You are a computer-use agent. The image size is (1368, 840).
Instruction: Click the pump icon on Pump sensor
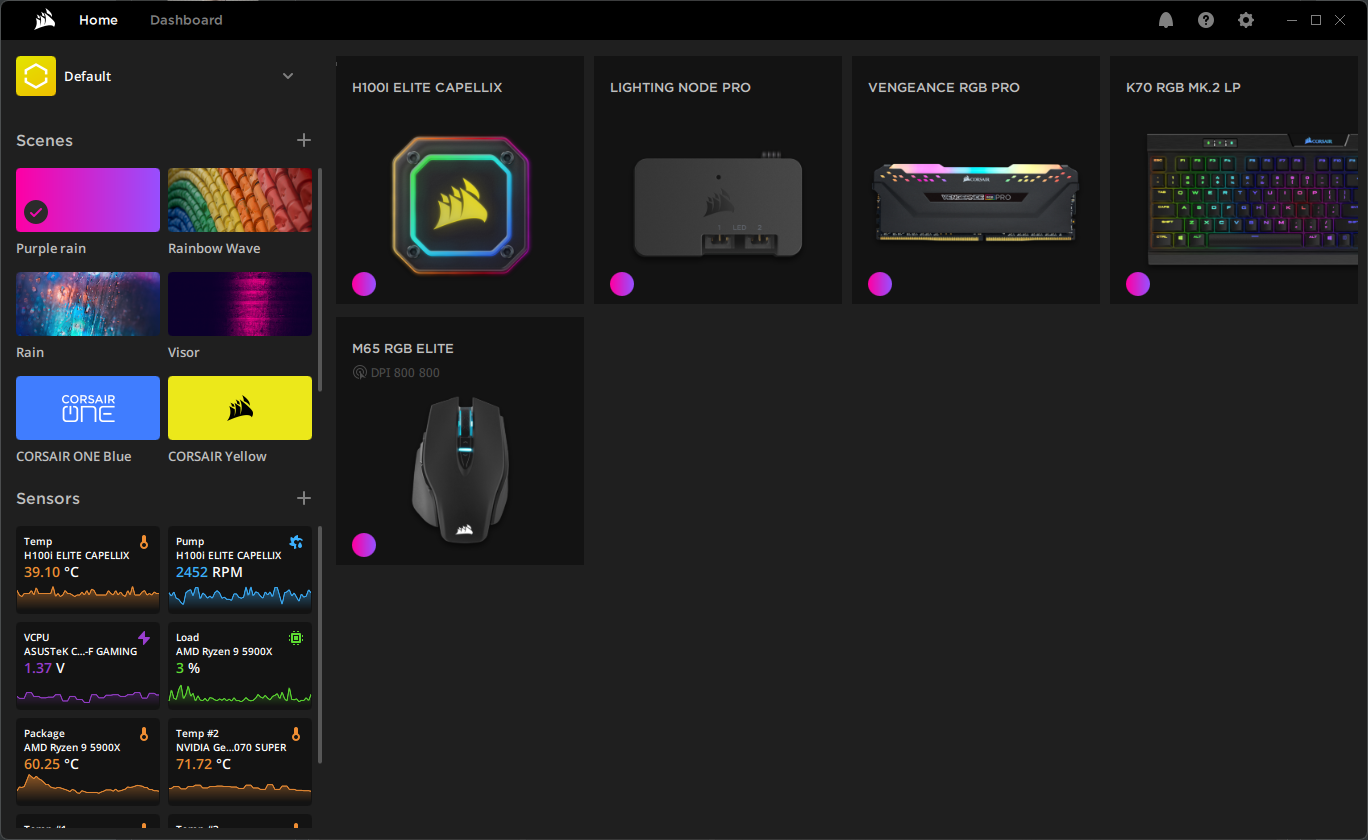(x=296, y=542)
